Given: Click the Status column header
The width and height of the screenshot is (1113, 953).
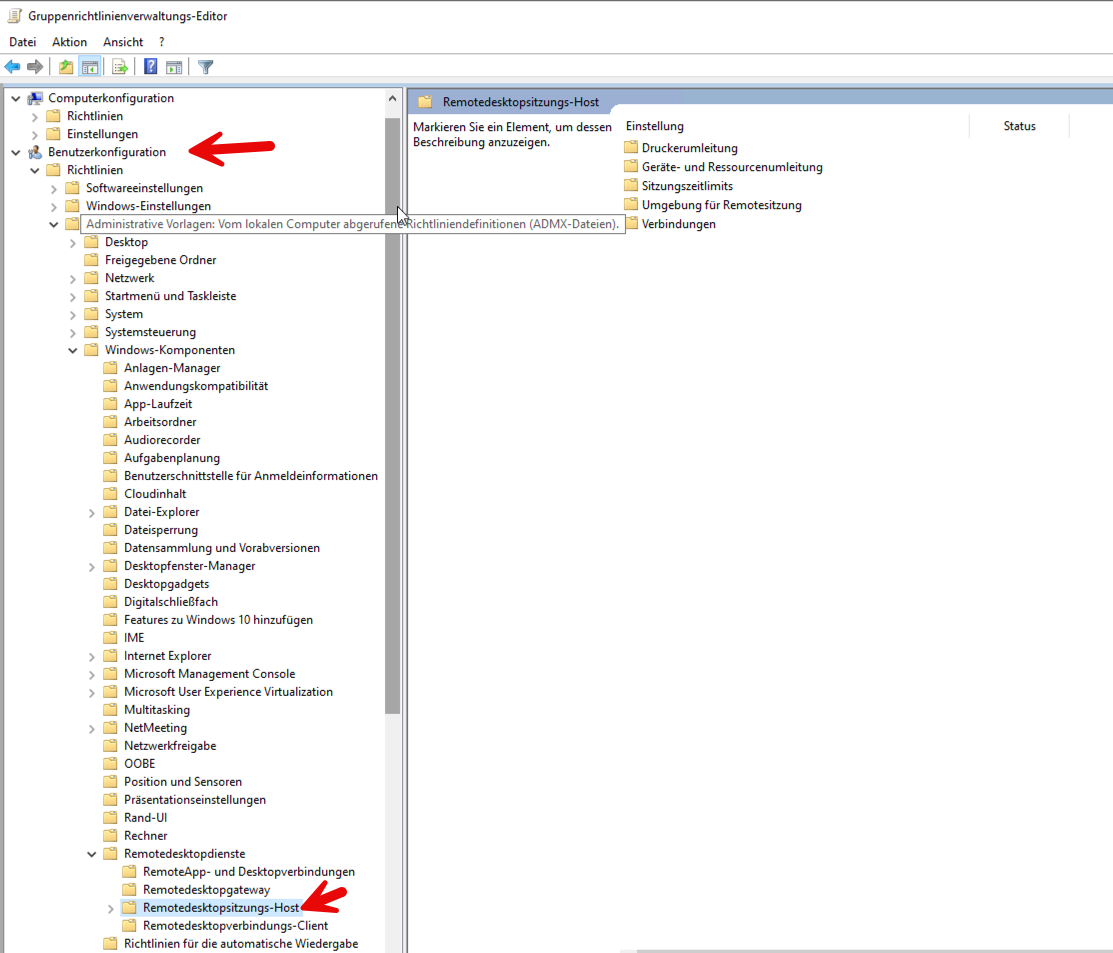Looking at the screenshot, I should [x=1019, y=126].
